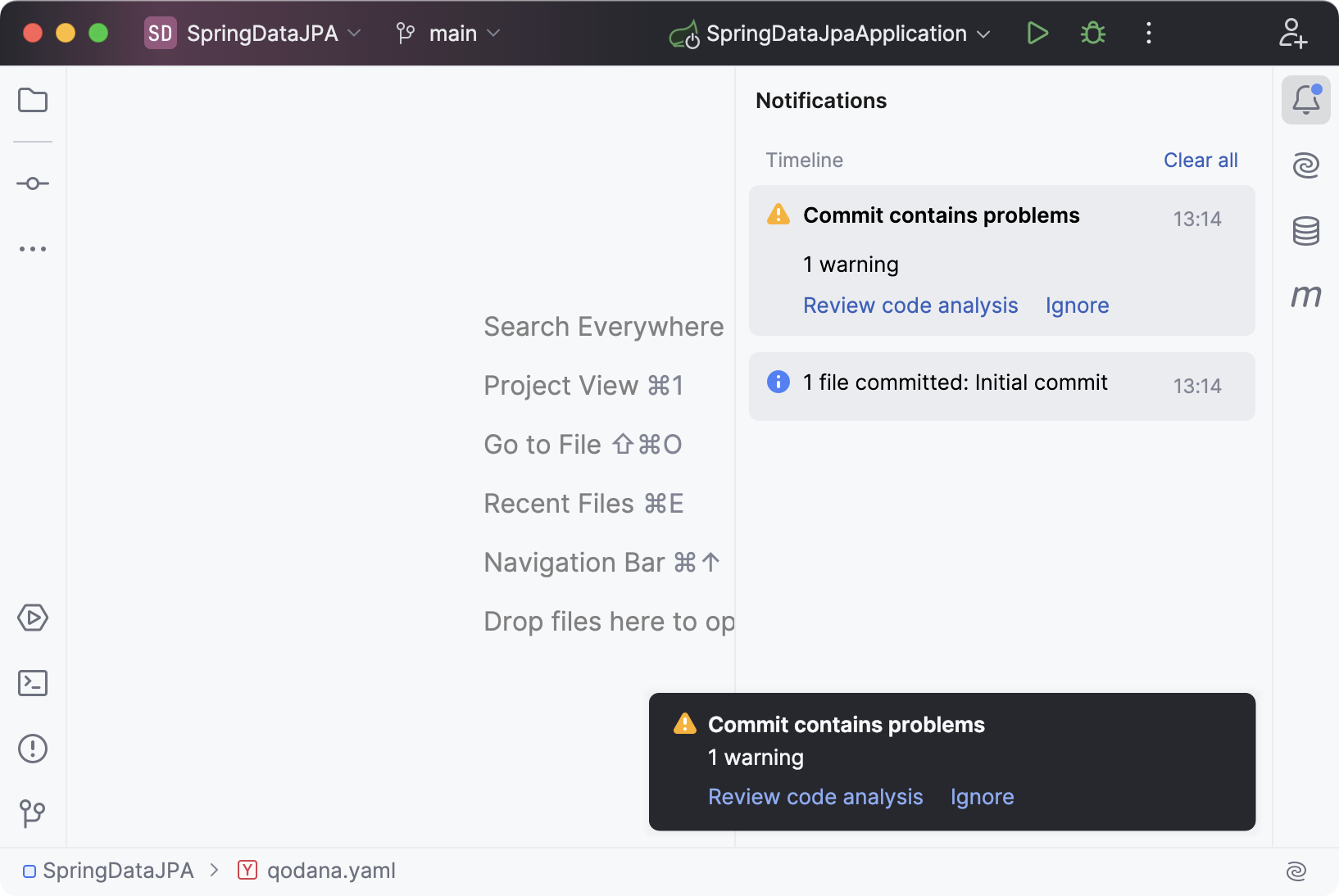The image size is (1339, 896).
Task: Run the SpringDataJpaApplication
Action: click(x=1037, y=34)
